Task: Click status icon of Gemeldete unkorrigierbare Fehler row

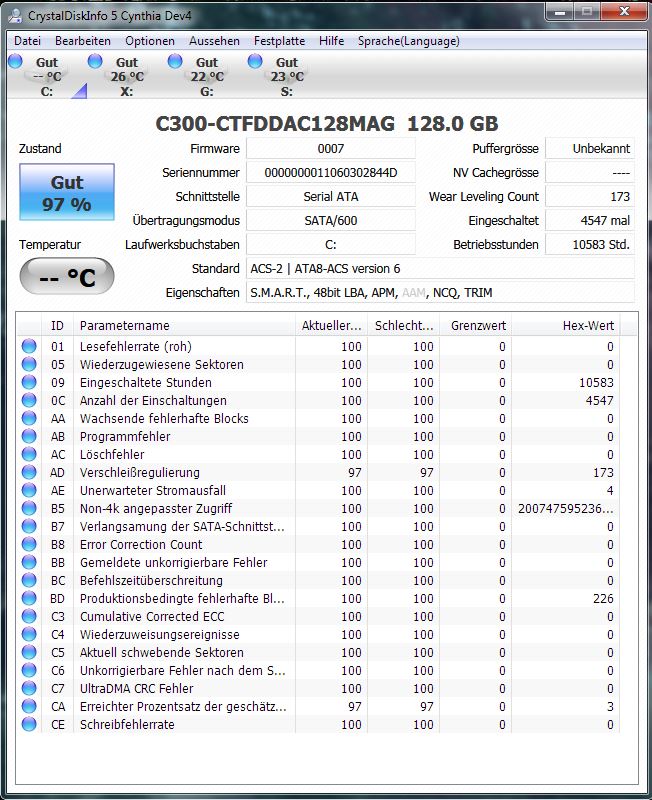Action: (29, 562)
